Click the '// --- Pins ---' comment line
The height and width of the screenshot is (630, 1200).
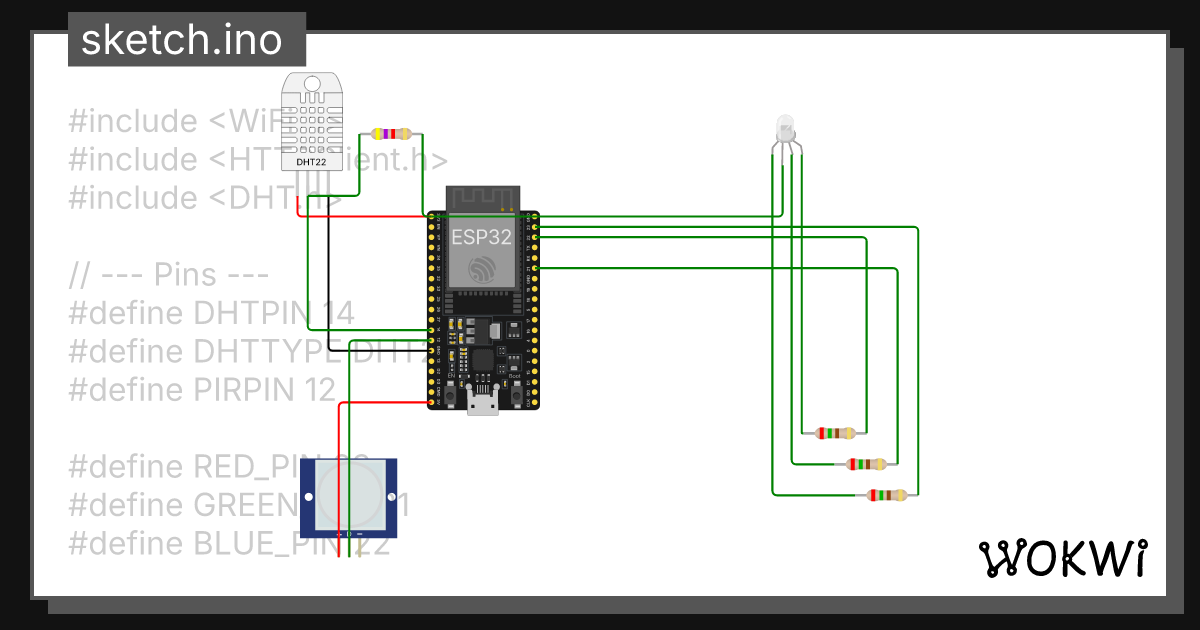169,275
